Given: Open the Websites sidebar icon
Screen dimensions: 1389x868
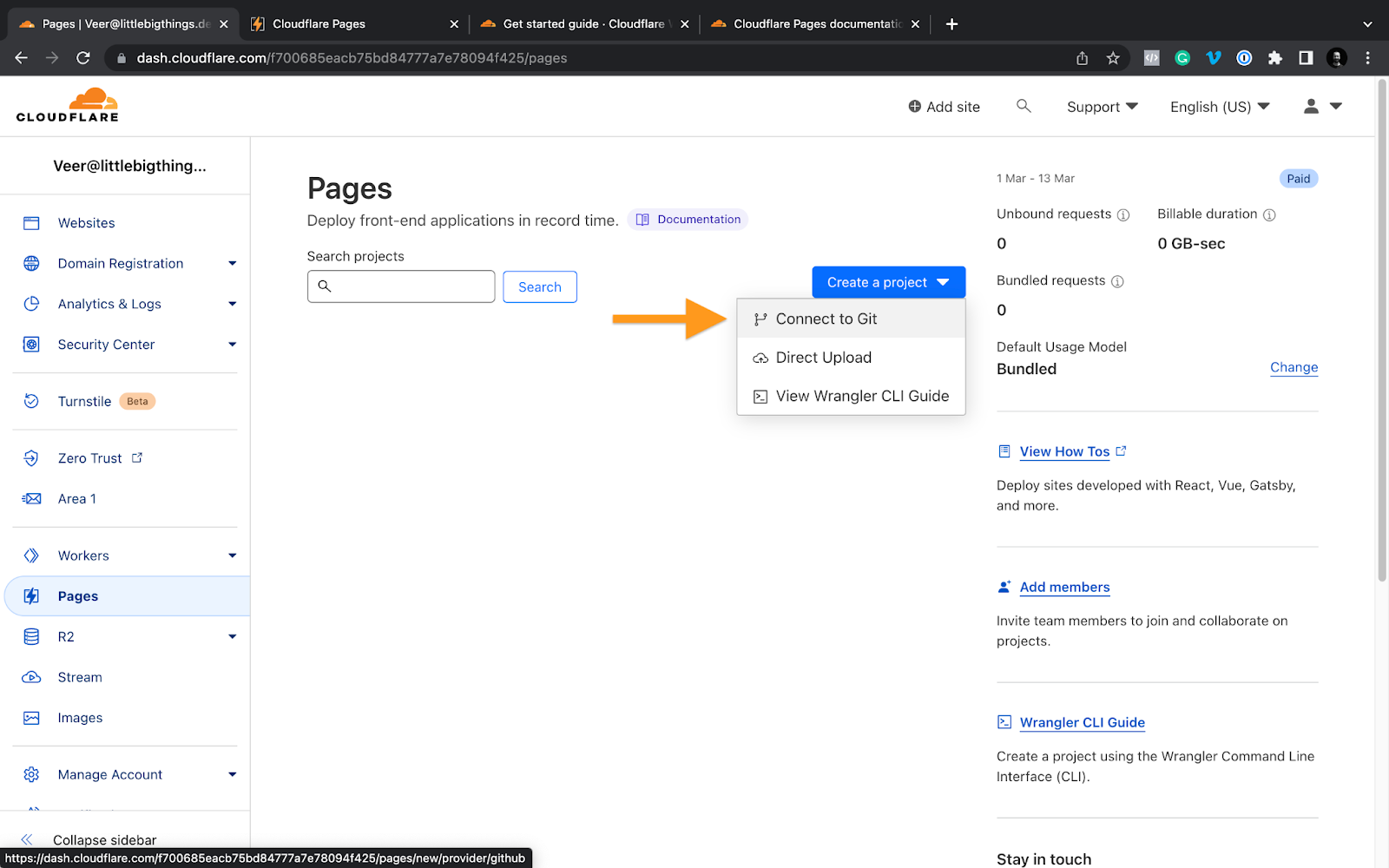Looking at the screenshot, I should point(31,223).
